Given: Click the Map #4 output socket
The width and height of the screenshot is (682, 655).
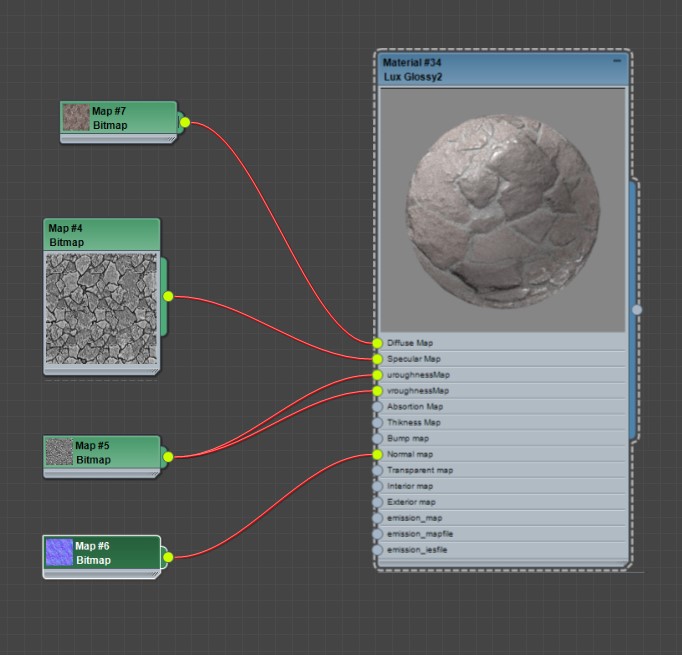Looking at the screenshot, I should 168,296.
